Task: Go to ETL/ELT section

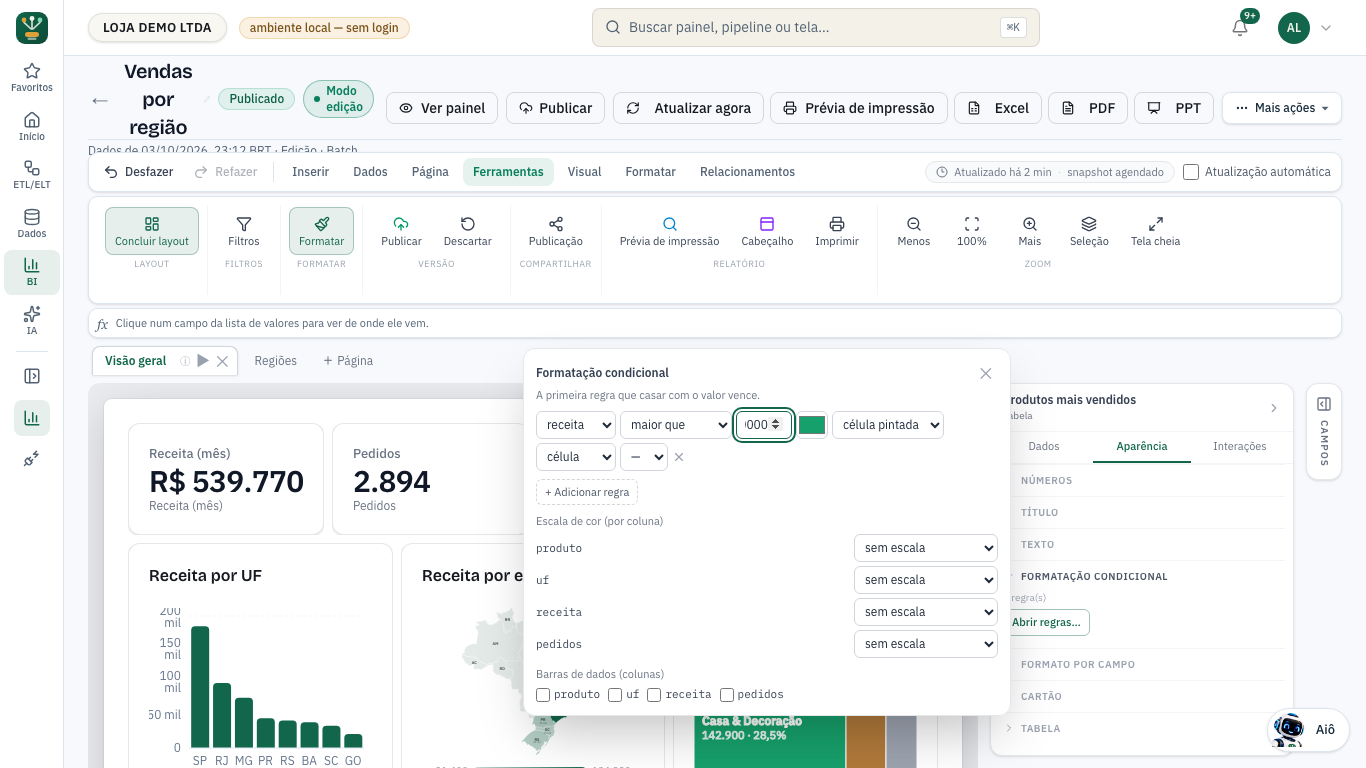Action: (32, 175)
